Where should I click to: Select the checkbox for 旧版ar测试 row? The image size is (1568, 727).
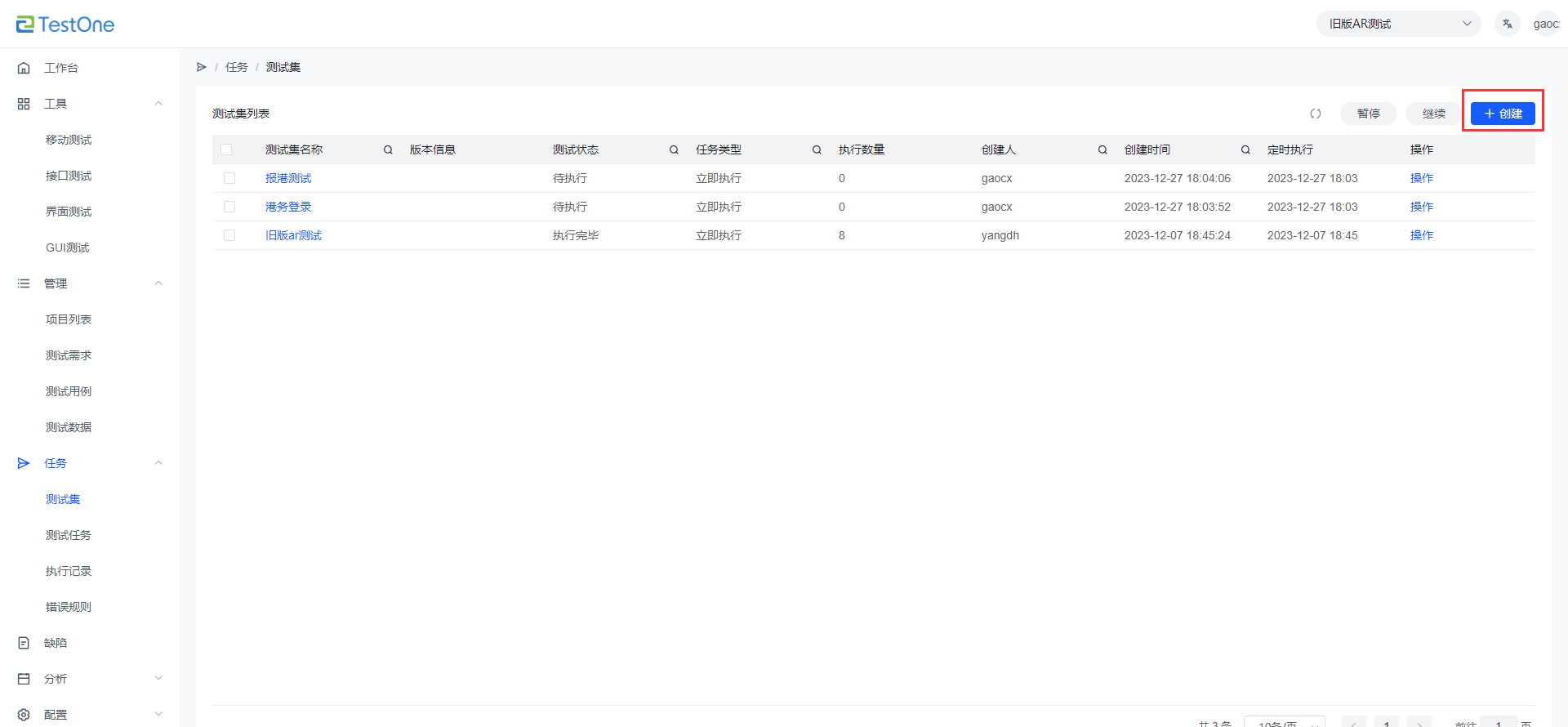tap(229, 235)
